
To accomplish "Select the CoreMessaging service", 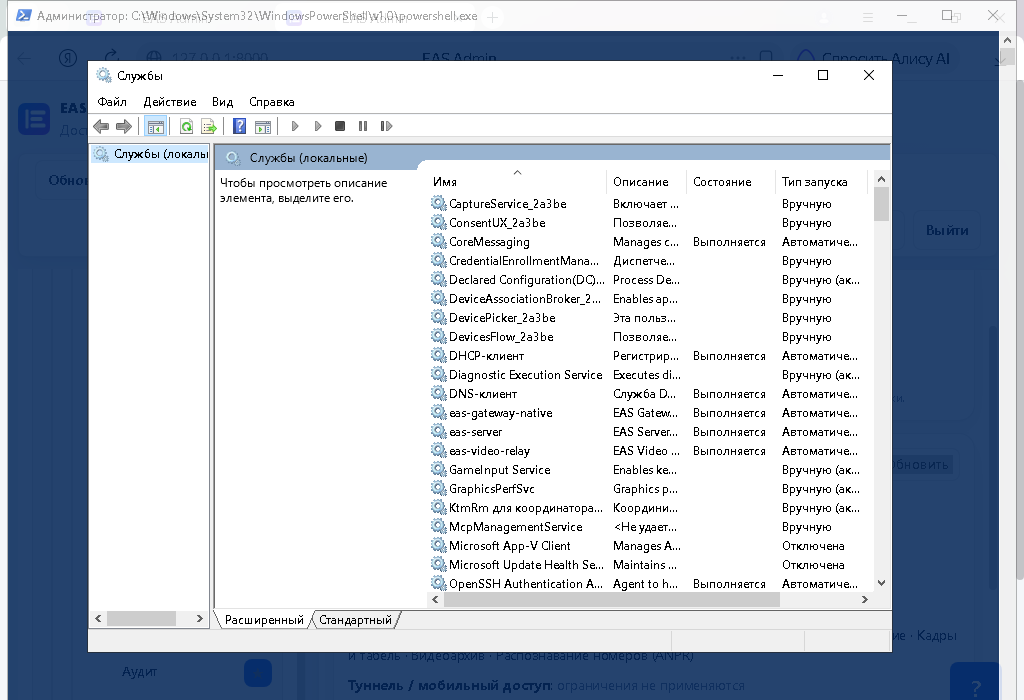I will 489,242.
